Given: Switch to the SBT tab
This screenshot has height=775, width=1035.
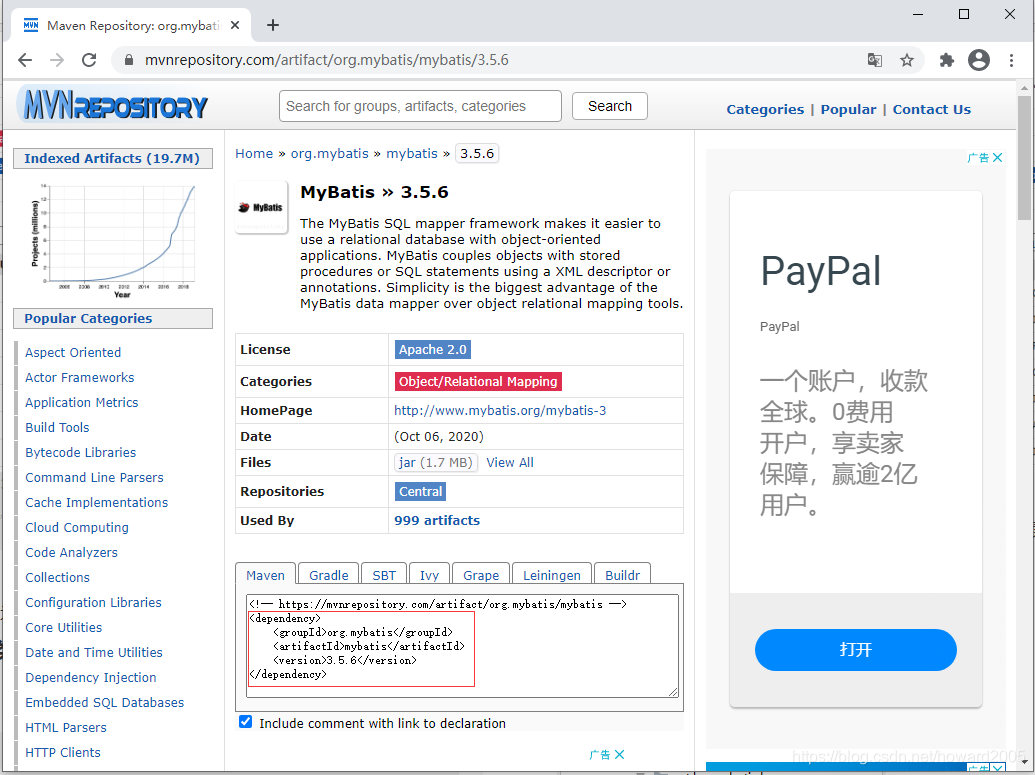Looking at the screenshot, I should (x=384, y=574).
